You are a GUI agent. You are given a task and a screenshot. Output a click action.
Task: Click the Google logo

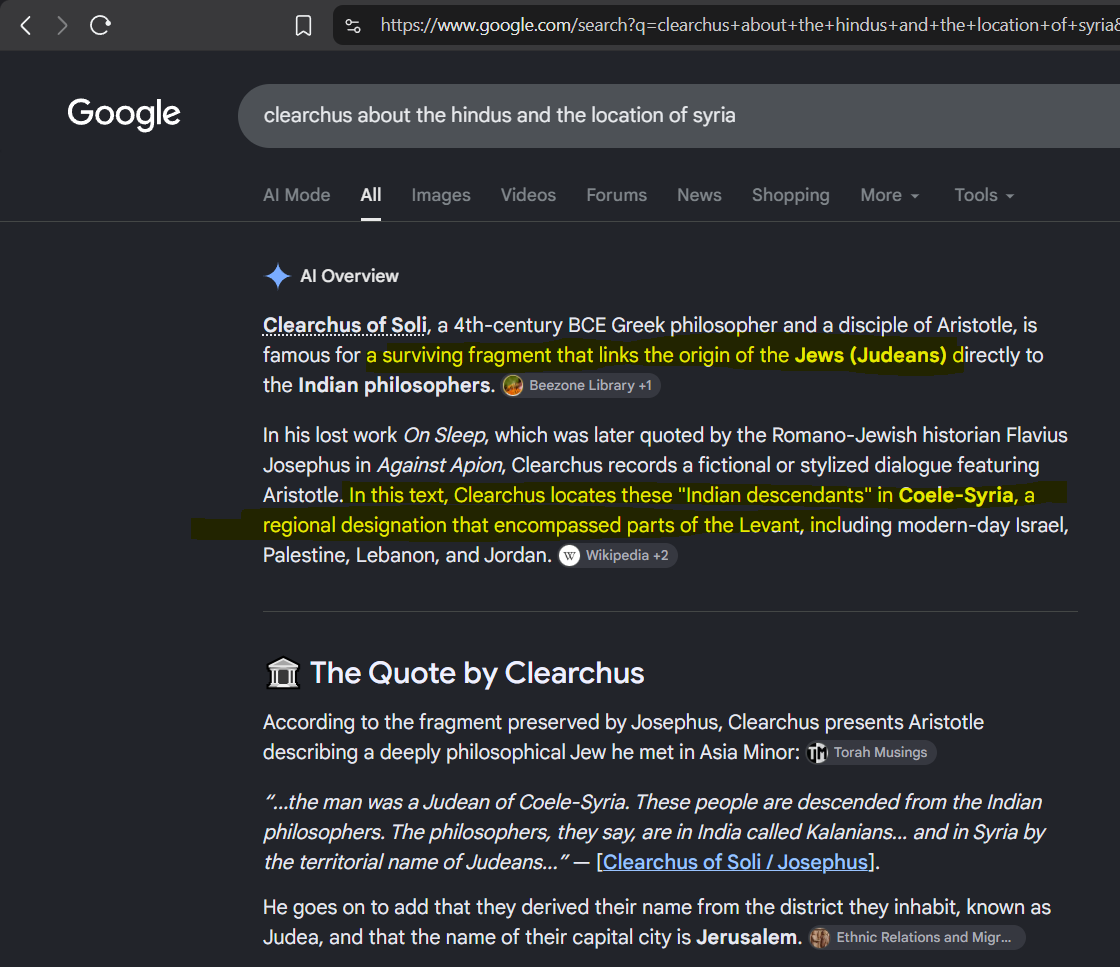[x=124, y=114]
